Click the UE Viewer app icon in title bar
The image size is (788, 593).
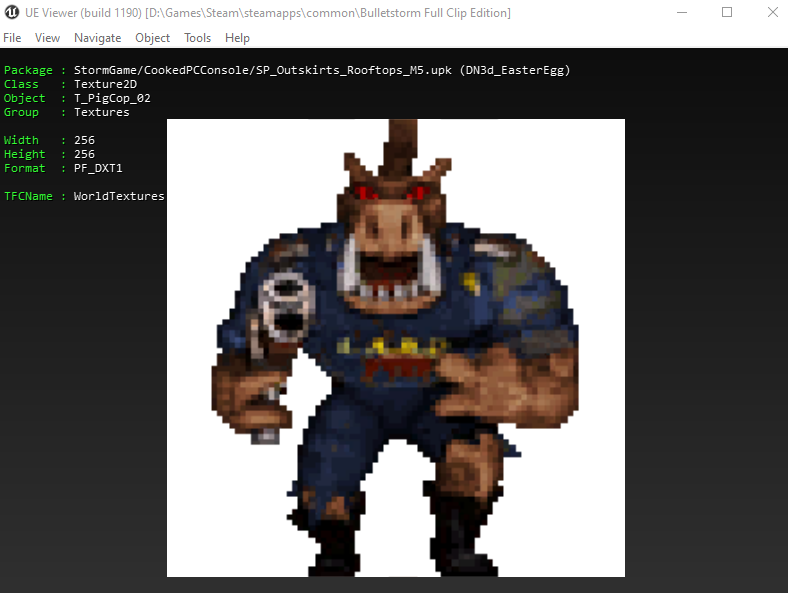pos(12,12)
